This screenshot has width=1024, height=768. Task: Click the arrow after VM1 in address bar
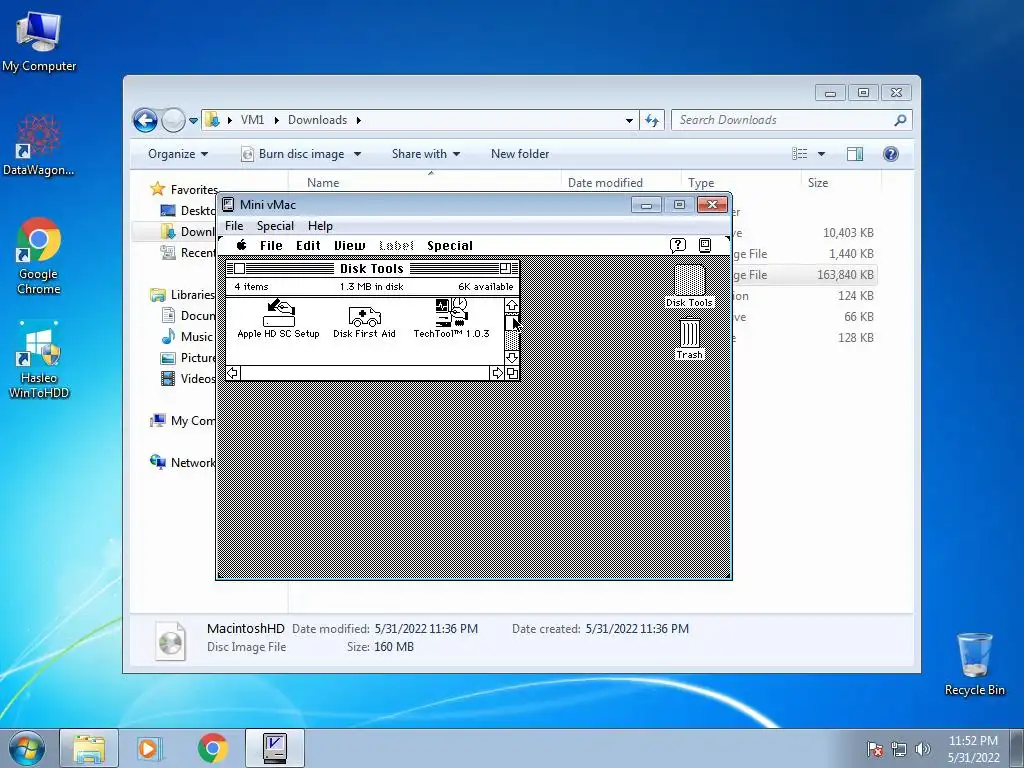(x=276, y=120)
